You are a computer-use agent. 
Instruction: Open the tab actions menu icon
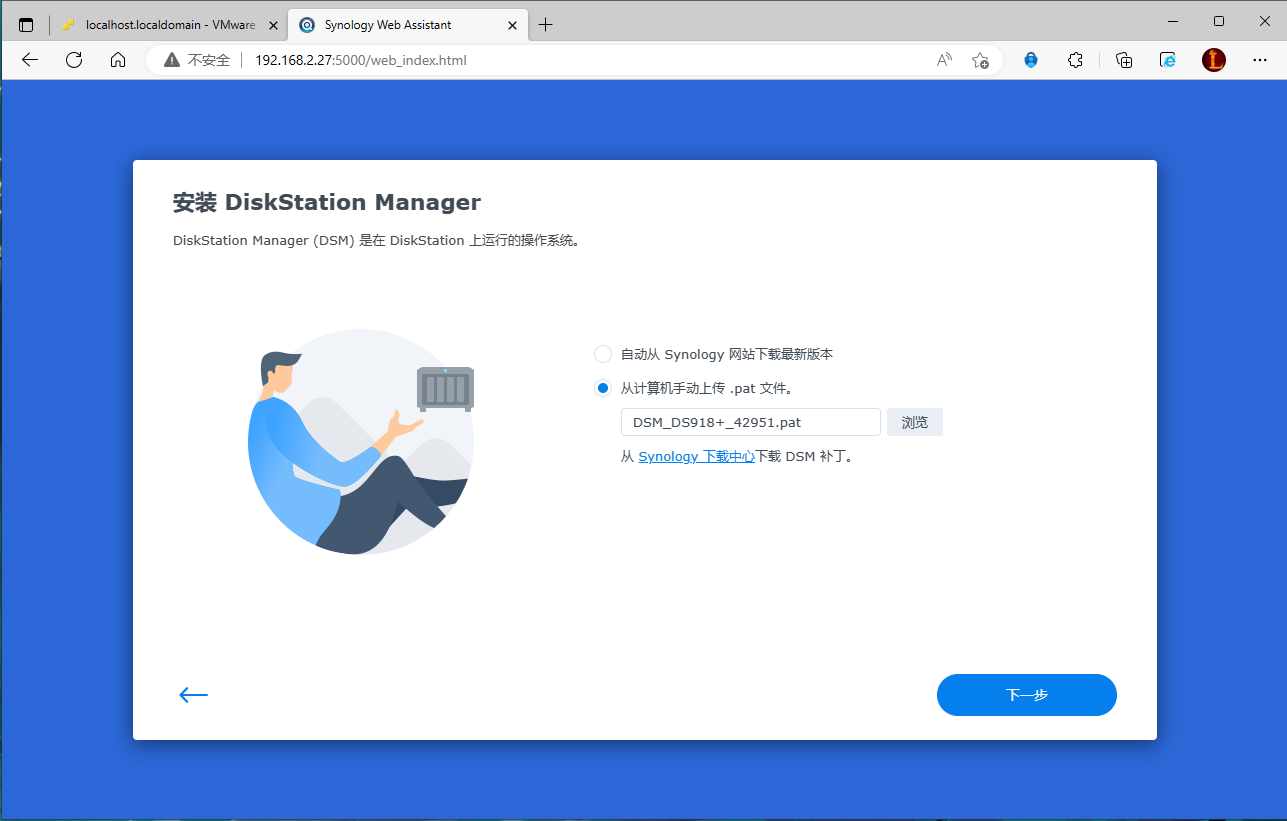click(27, 25)
